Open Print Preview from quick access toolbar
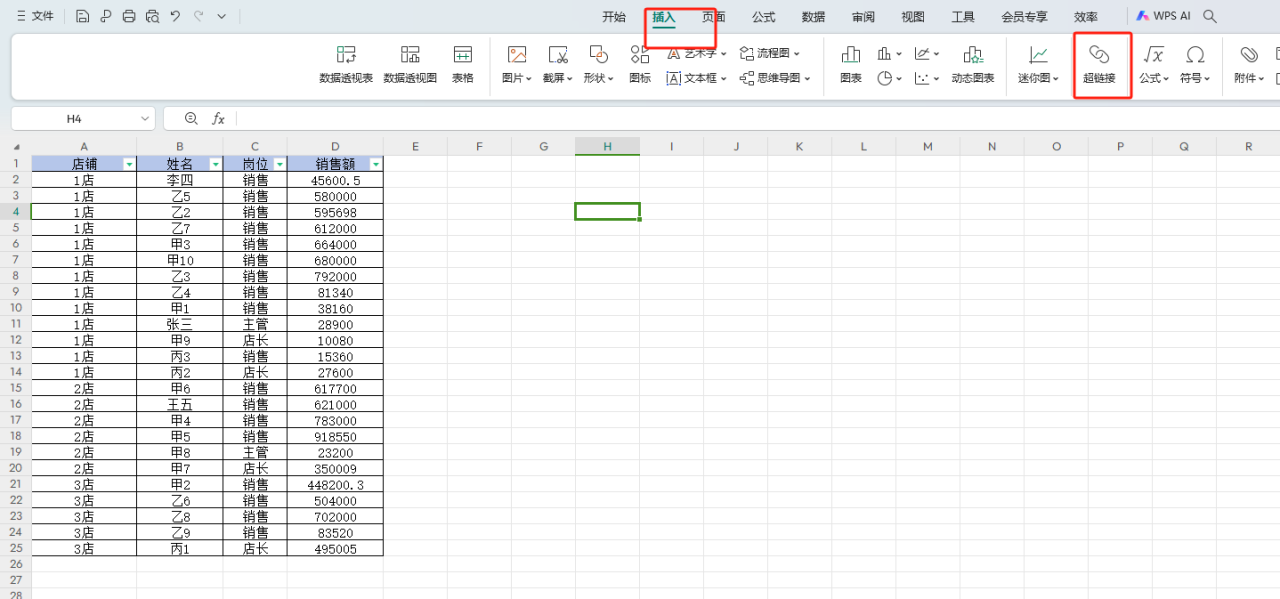1280x599 pixels. (x=152, y=16)
